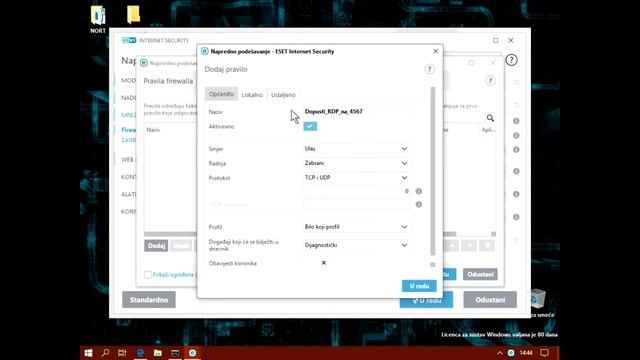Open Task View on taskbar
Image resolution: width=640 pixels, height=360 pixels.
click(122, 353)
